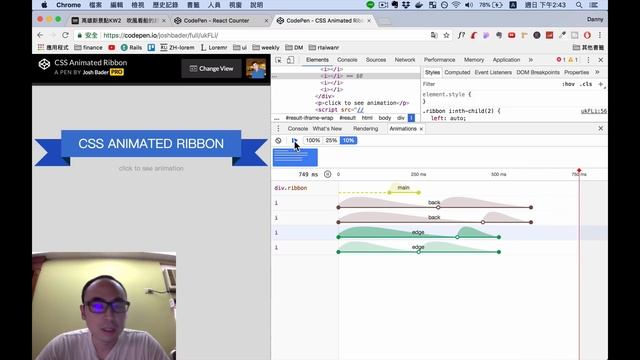Viewport: 640px width, 360px height.
Task: Select the Event Listeners pane tab
Action: [493, 72]
